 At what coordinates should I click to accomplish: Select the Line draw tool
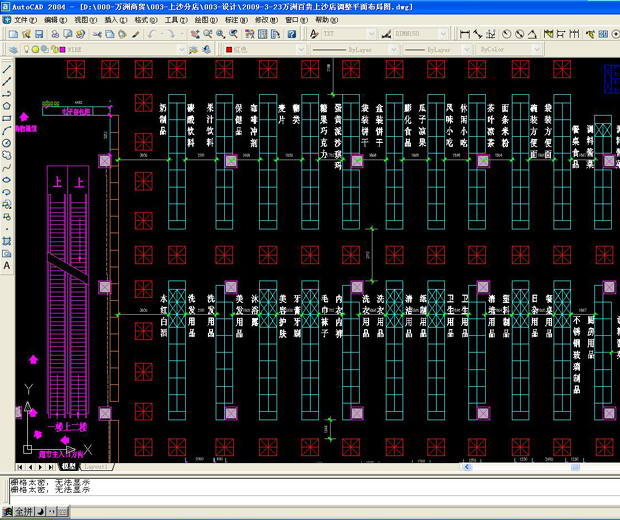7,69
